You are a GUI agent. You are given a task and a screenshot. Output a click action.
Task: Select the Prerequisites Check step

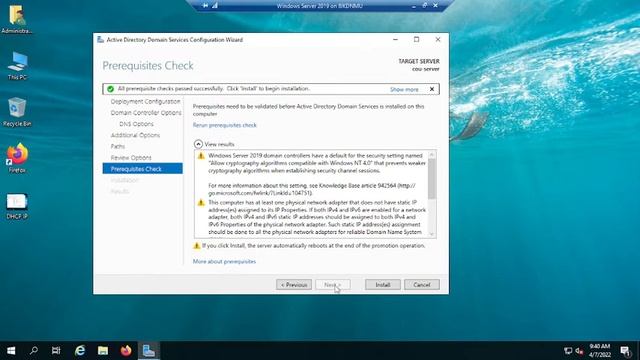tap(142, 169)
